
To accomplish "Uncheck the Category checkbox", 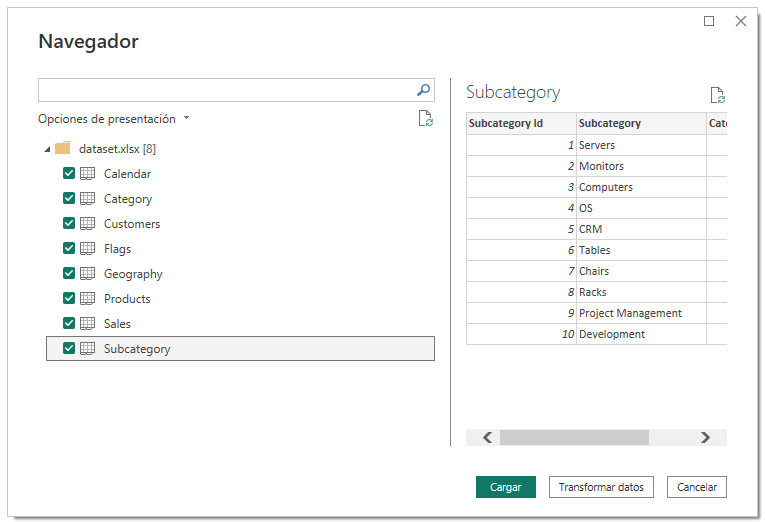I will 69,199.
